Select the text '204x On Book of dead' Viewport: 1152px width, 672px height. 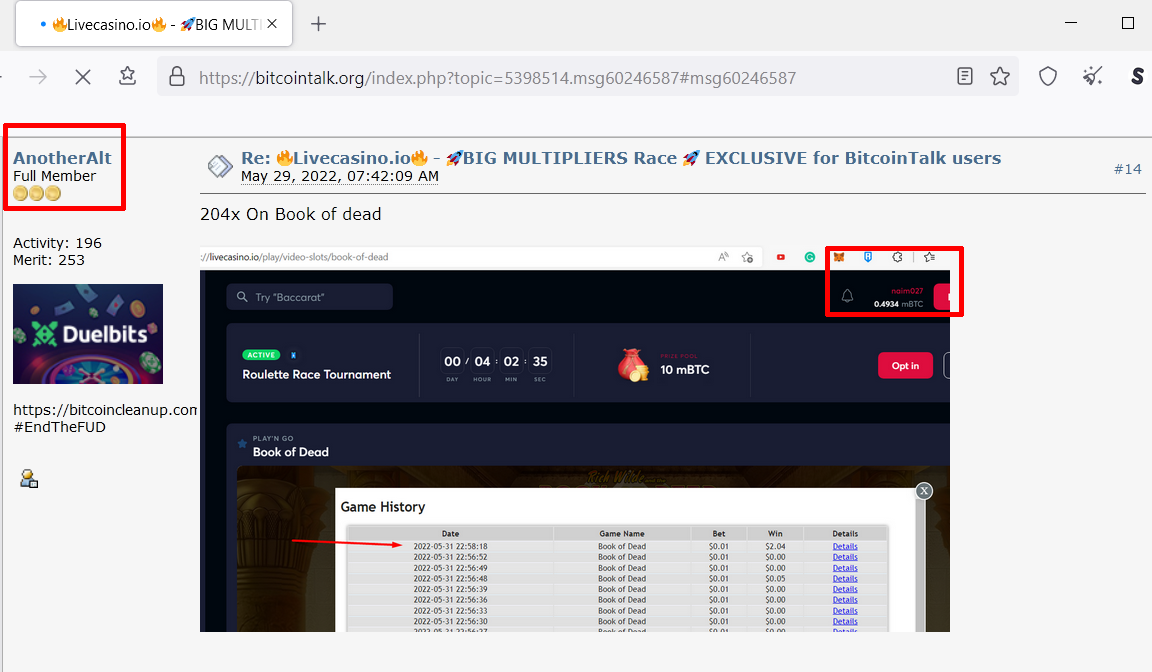click(290, 214)
